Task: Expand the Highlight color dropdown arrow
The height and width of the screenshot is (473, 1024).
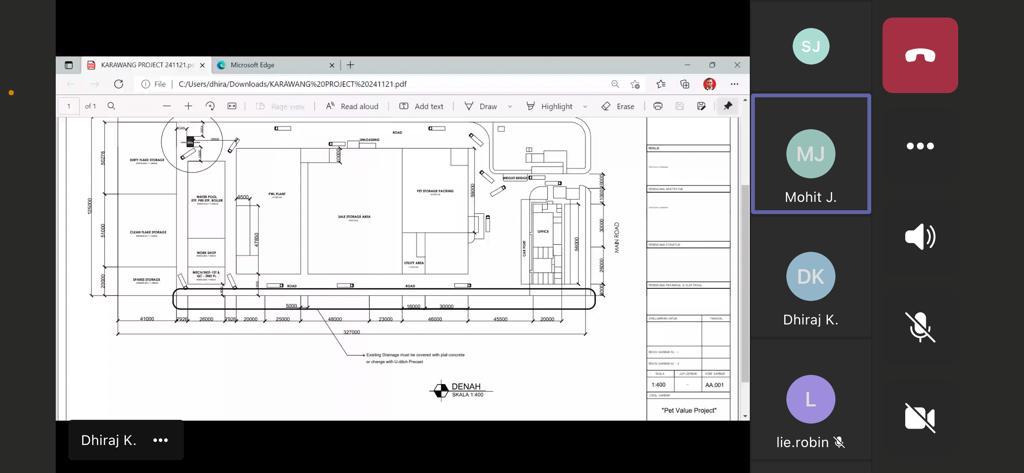Action: [x=584, y=106]
